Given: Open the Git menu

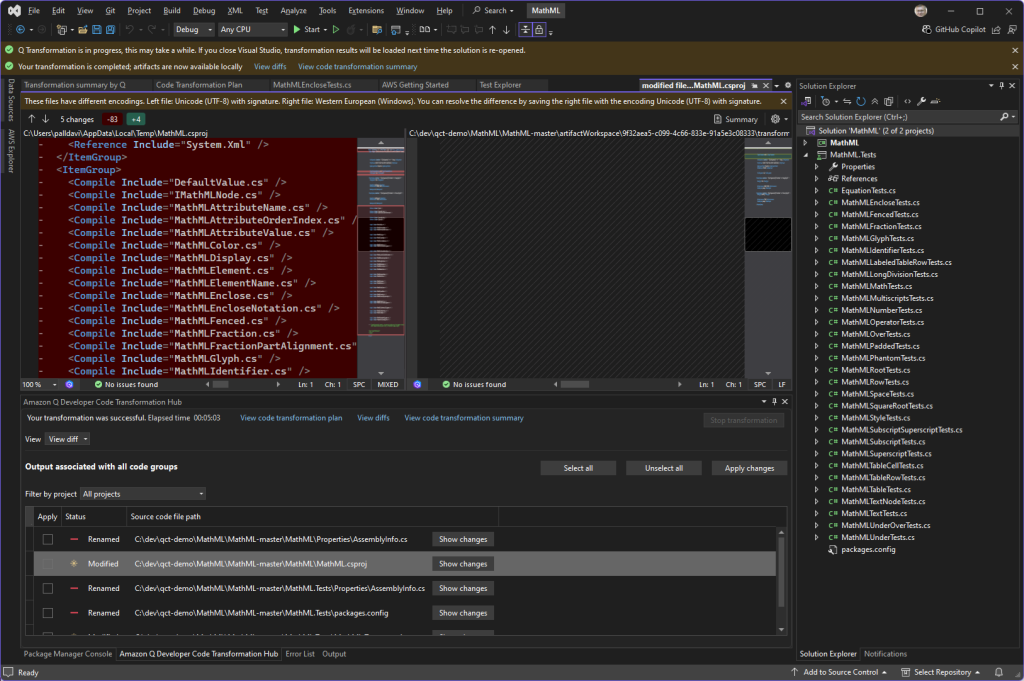Looking at the screenshot, I should pyautogui.click(x=107, y=10).
